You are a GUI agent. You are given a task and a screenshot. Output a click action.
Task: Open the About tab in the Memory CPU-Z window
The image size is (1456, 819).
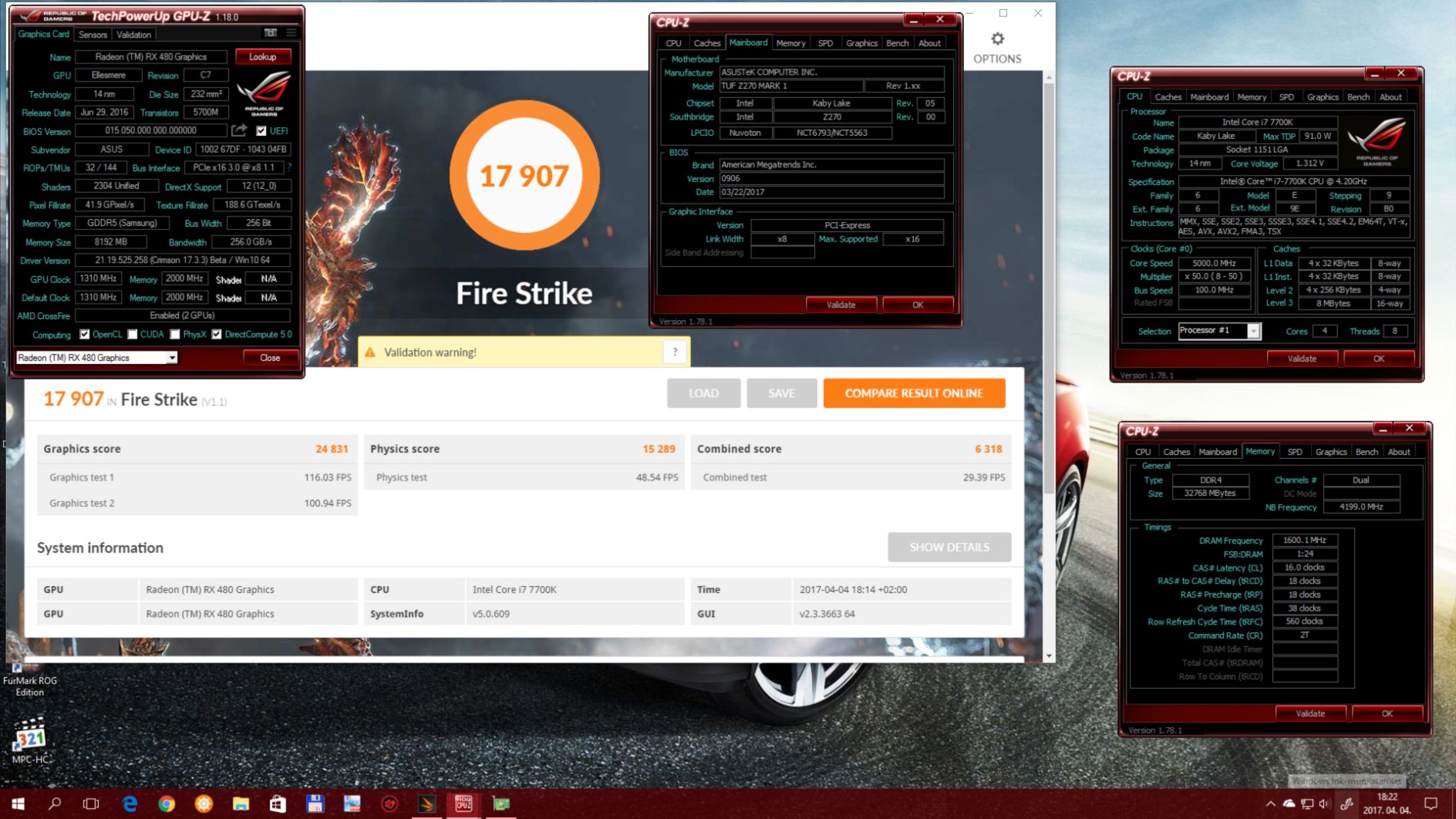(x=1398, y=452)
